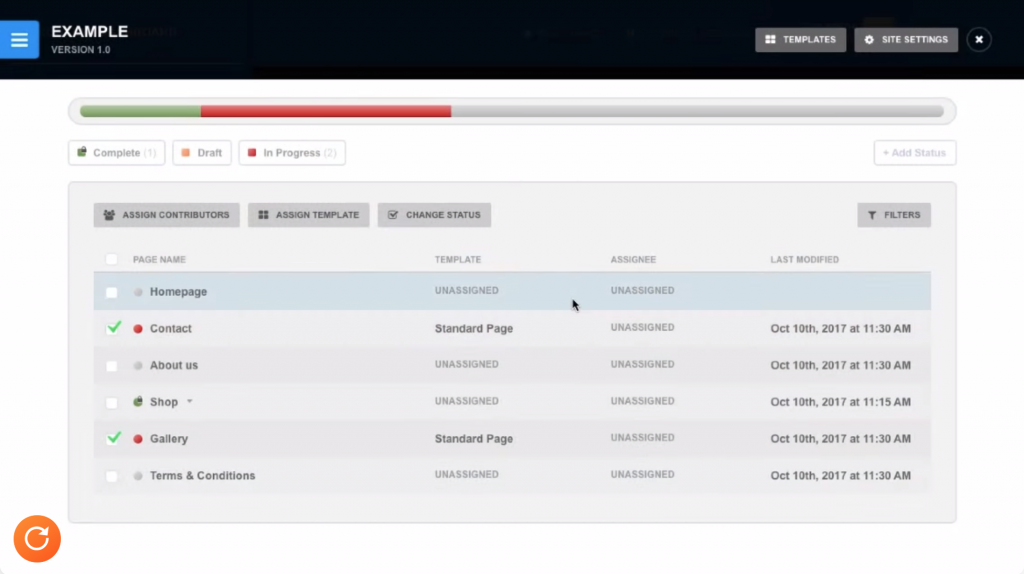Click the gray status dot beside Homepage
1024x574 pixels.
138,292
